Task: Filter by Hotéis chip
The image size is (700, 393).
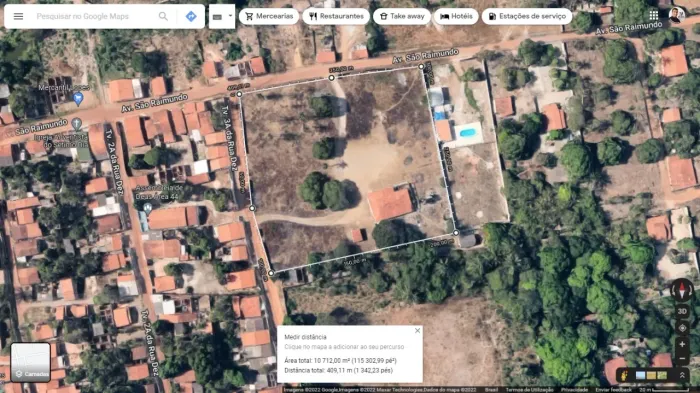Action: coord(456,17)
